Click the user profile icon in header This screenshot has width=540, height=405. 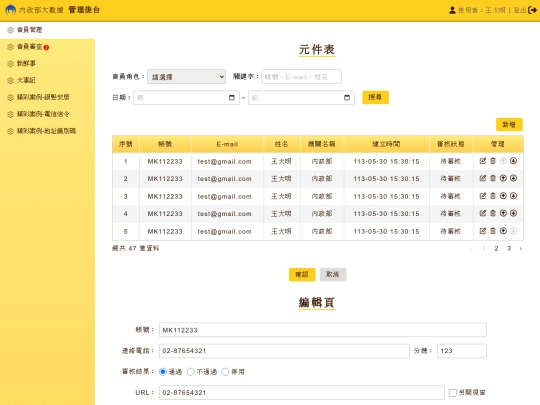(452, 10)
